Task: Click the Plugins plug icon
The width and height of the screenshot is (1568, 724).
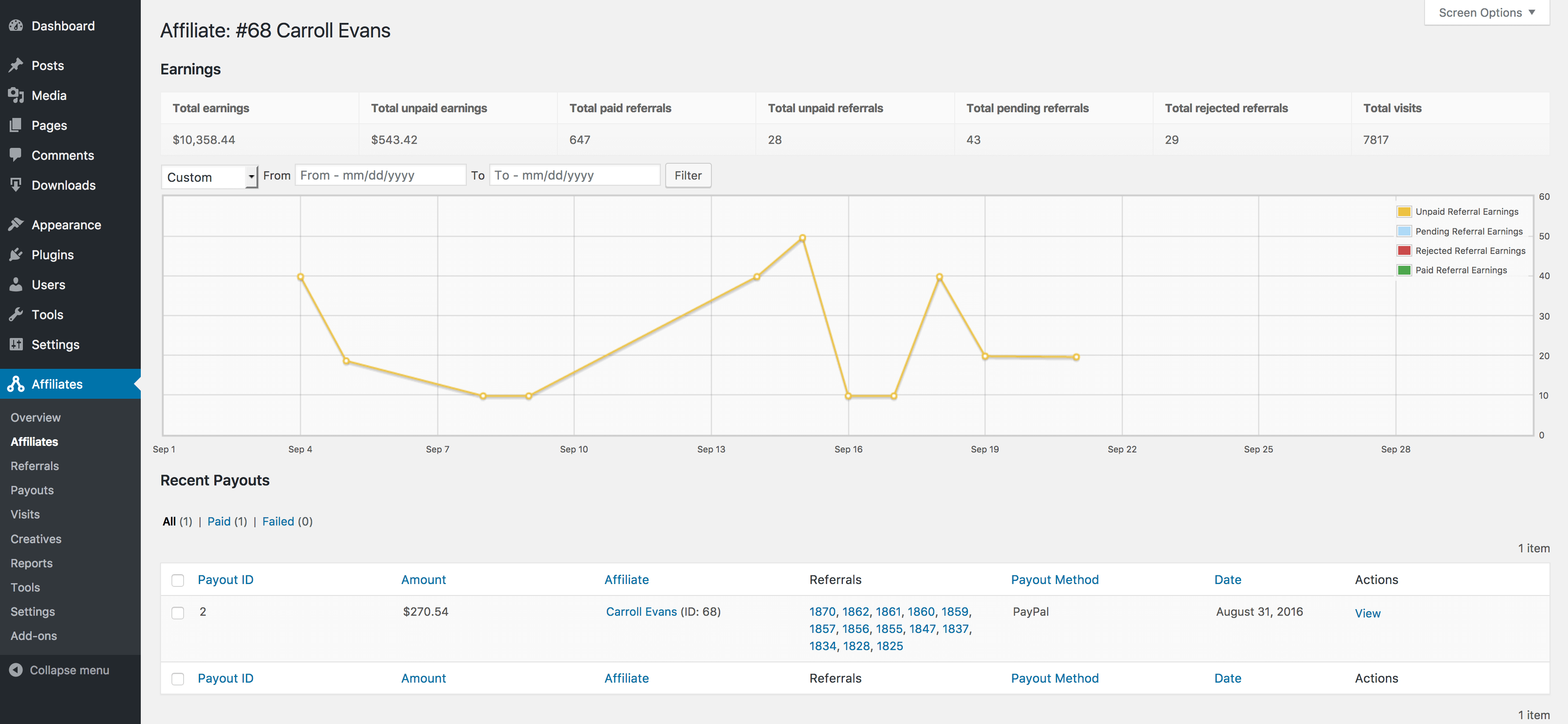Action: [16, 254]
